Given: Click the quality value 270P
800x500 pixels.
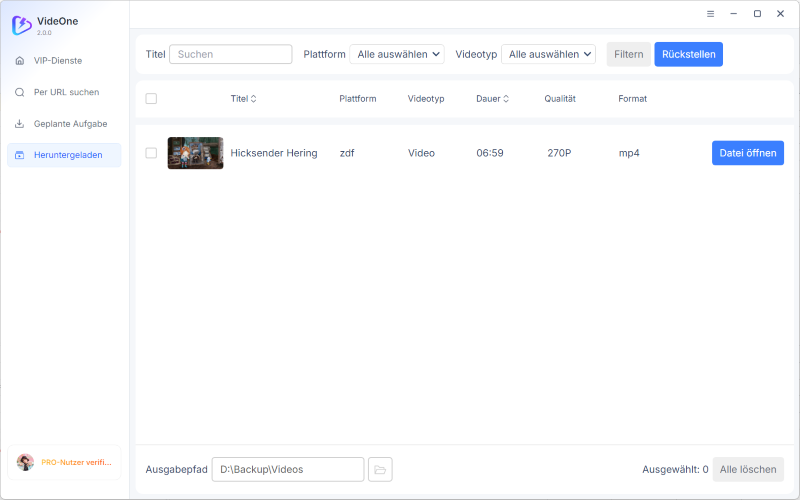Looking at the screenshot, I should (x=559, y=153).
